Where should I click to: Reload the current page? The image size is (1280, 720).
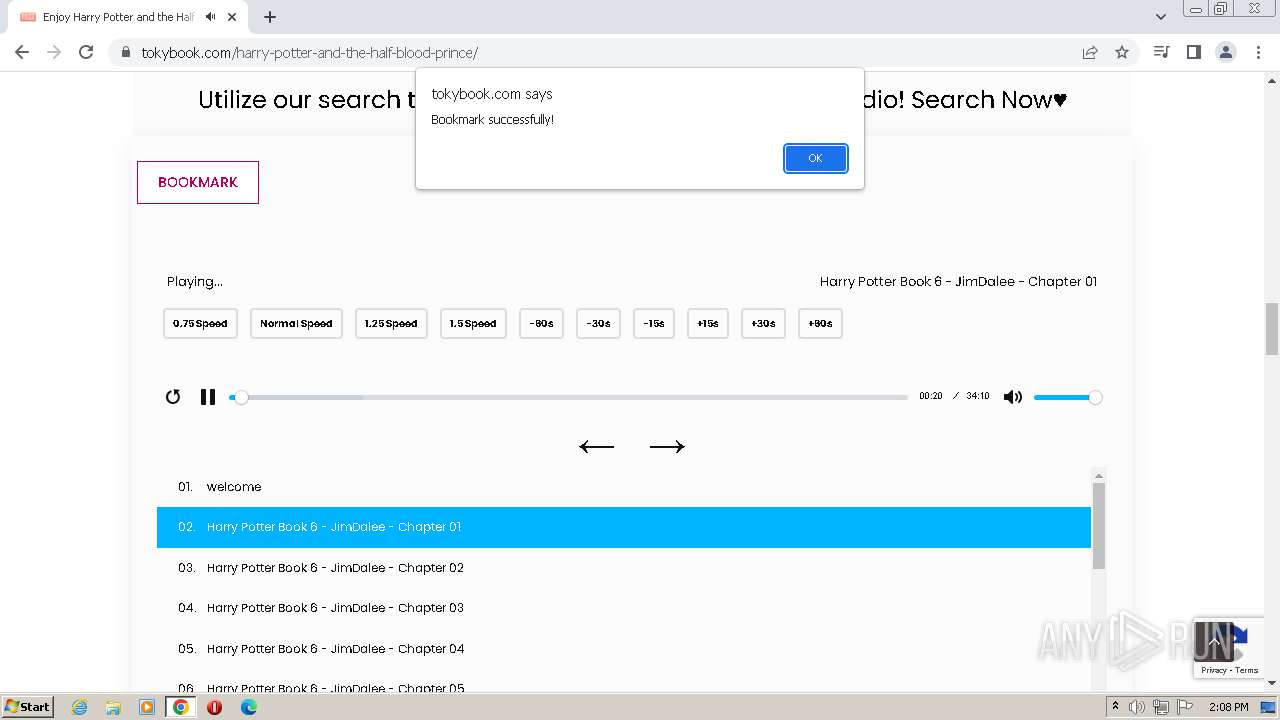(86, 52)
